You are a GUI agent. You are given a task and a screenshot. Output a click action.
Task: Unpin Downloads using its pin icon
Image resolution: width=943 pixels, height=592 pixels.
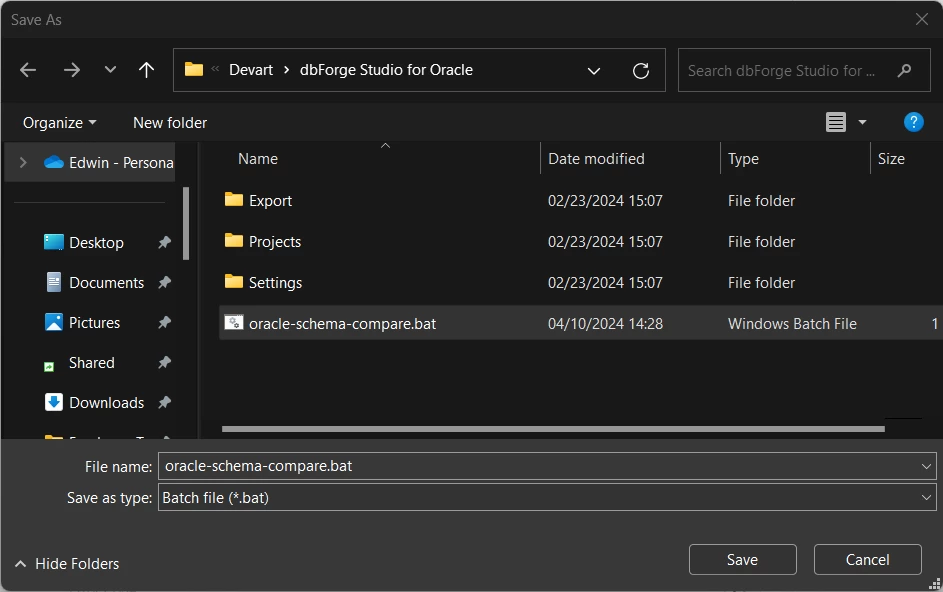tap(164, 402)
